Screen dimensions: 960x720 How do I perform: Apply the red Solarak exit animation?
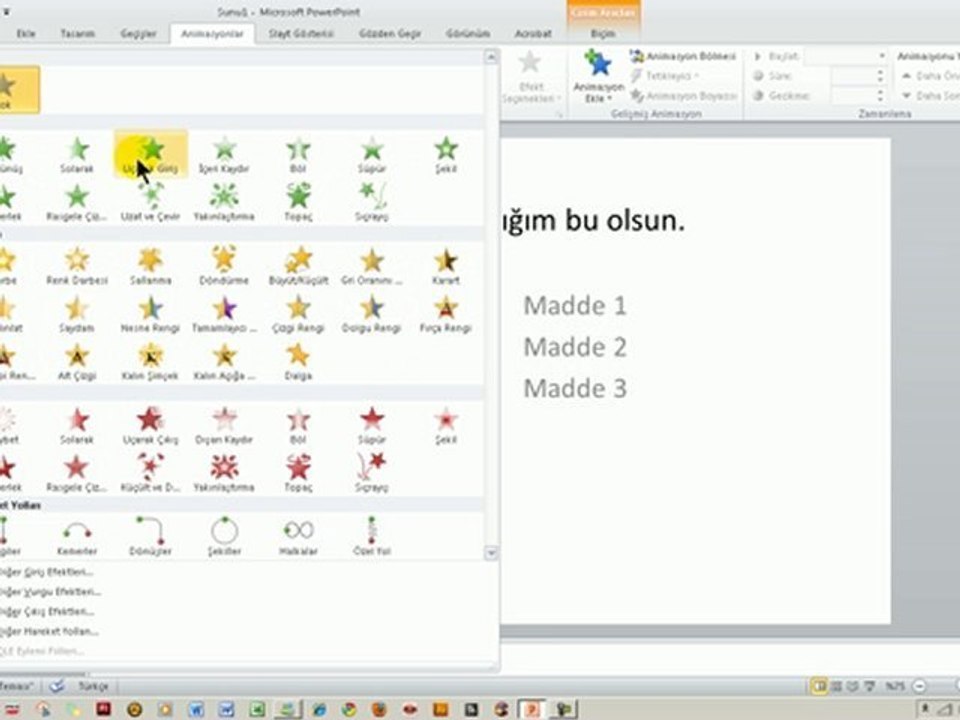point(77,426)
